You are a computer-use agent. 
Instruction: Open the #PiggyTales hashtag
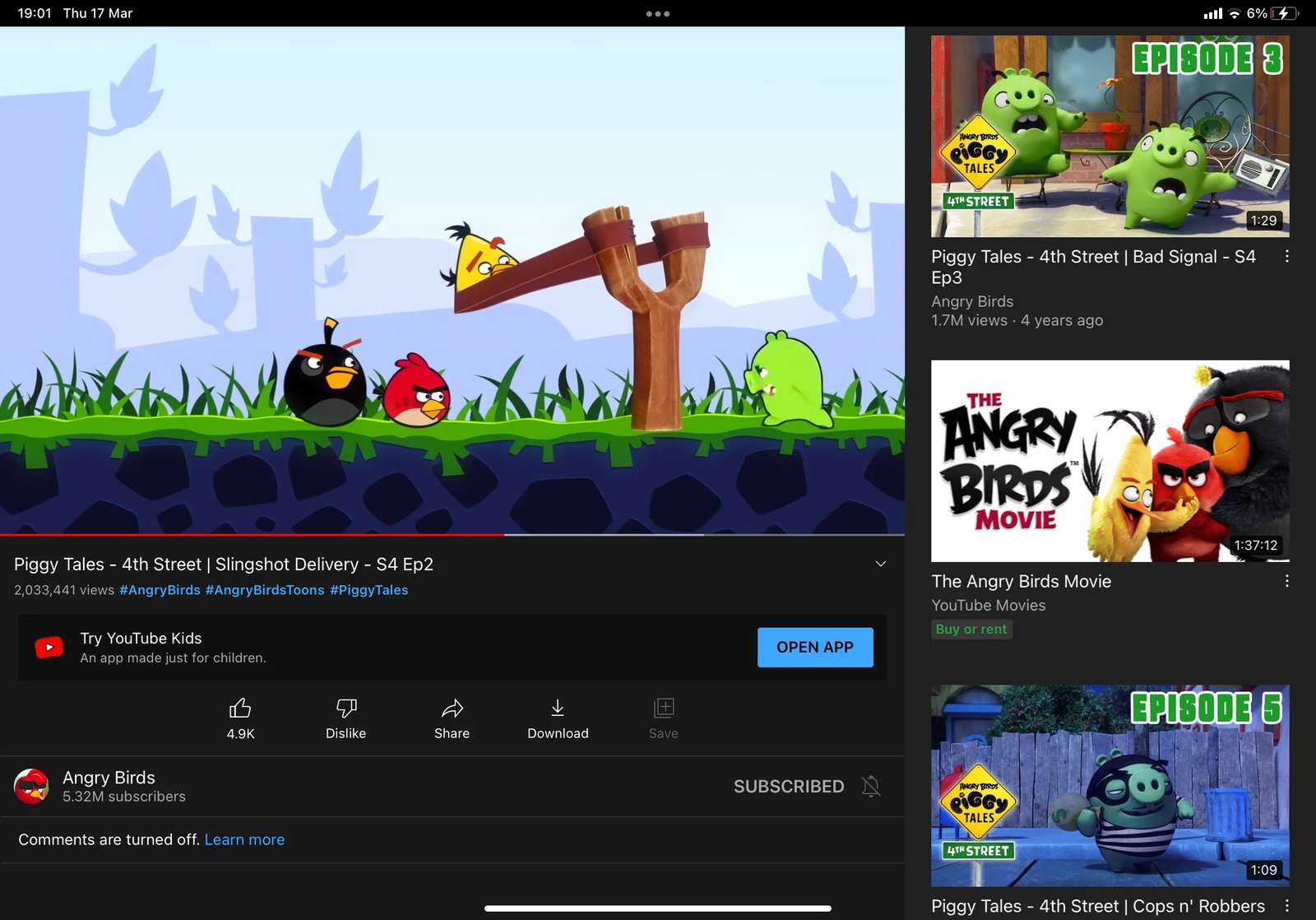point(369,589)
